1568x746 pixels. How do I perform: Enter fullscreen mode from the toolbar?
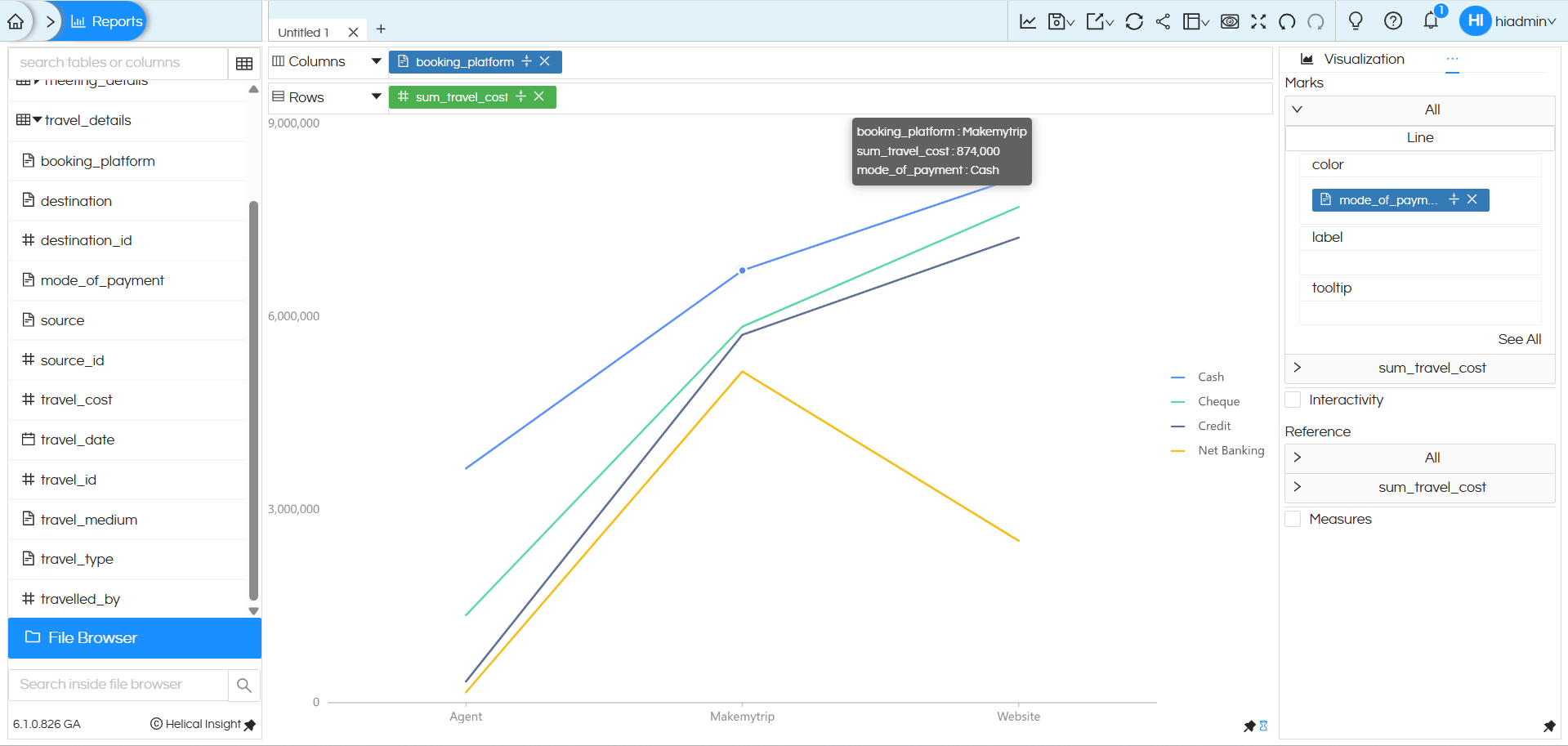[x=1258, y=21]
